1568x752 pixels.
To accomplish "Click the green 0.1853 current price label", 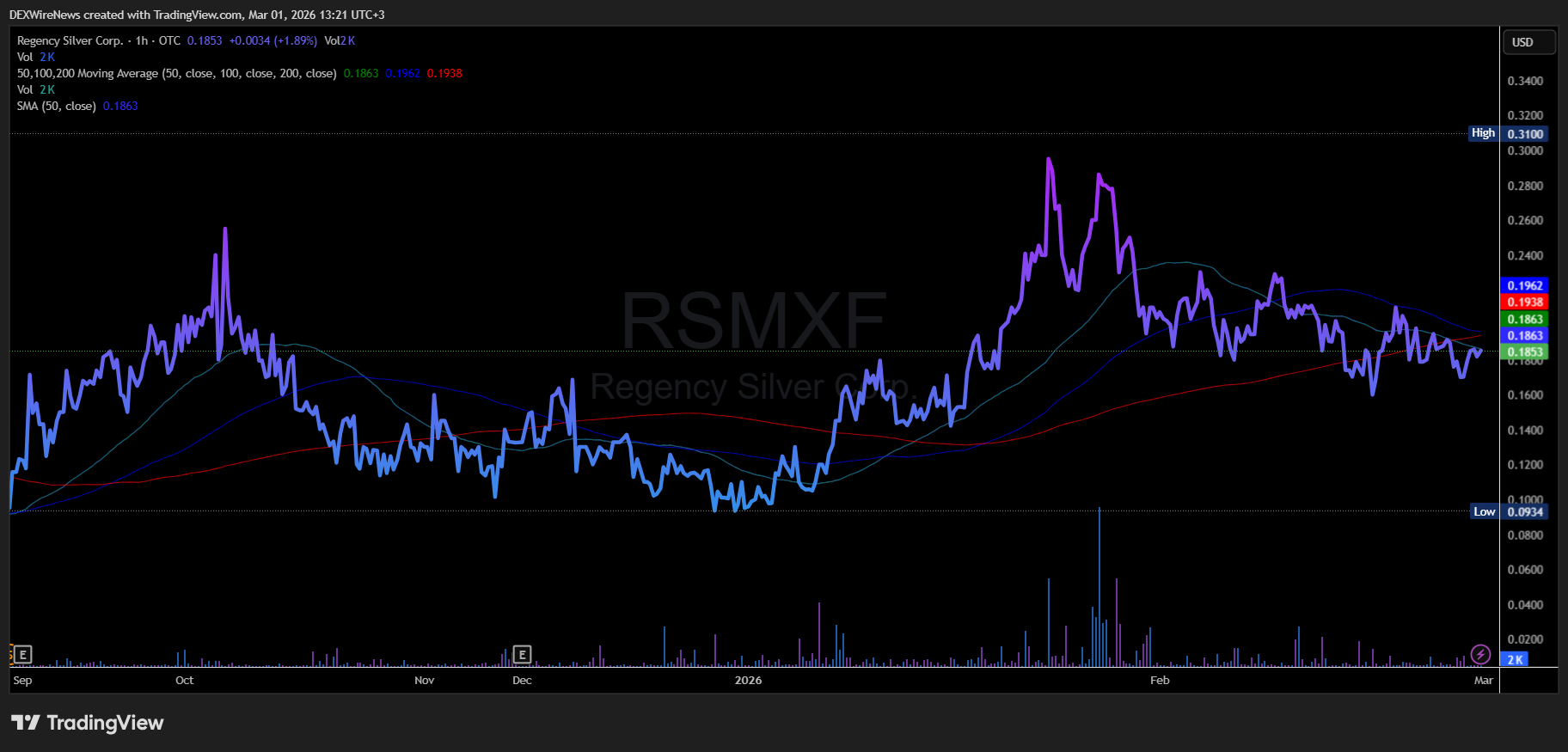I will point(1524,352).
